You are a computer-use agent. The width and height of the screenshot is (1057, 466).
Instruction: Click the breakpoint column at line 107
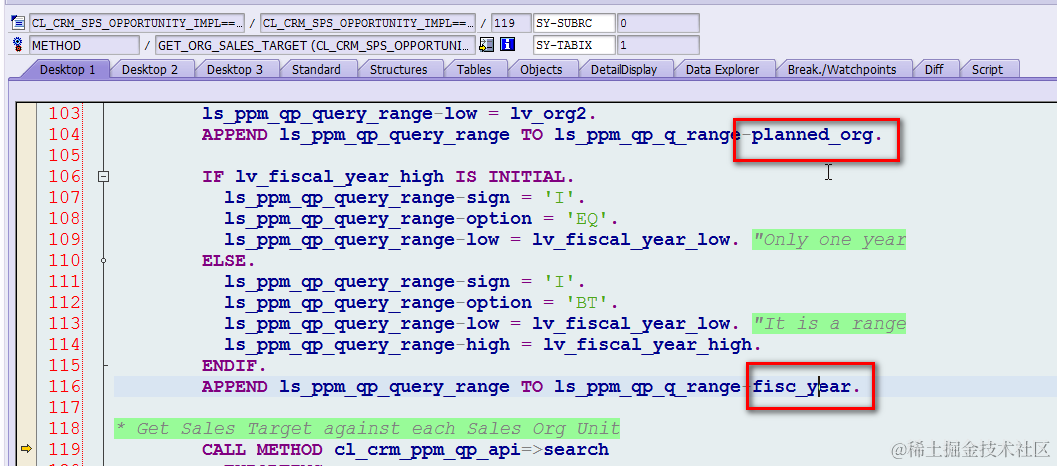point(24,198)
